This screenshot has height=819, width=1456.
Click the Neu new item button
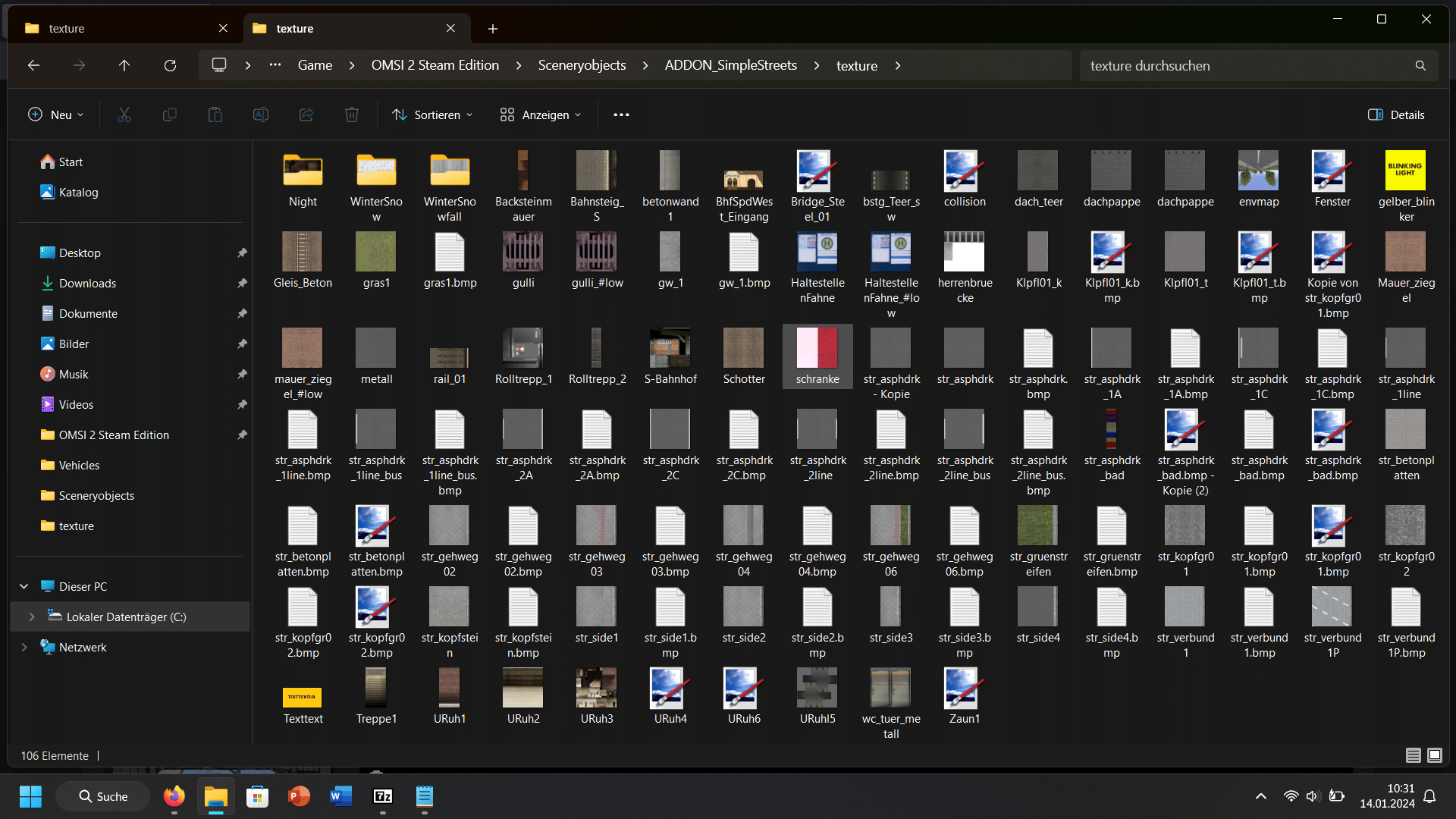[56, 115]
